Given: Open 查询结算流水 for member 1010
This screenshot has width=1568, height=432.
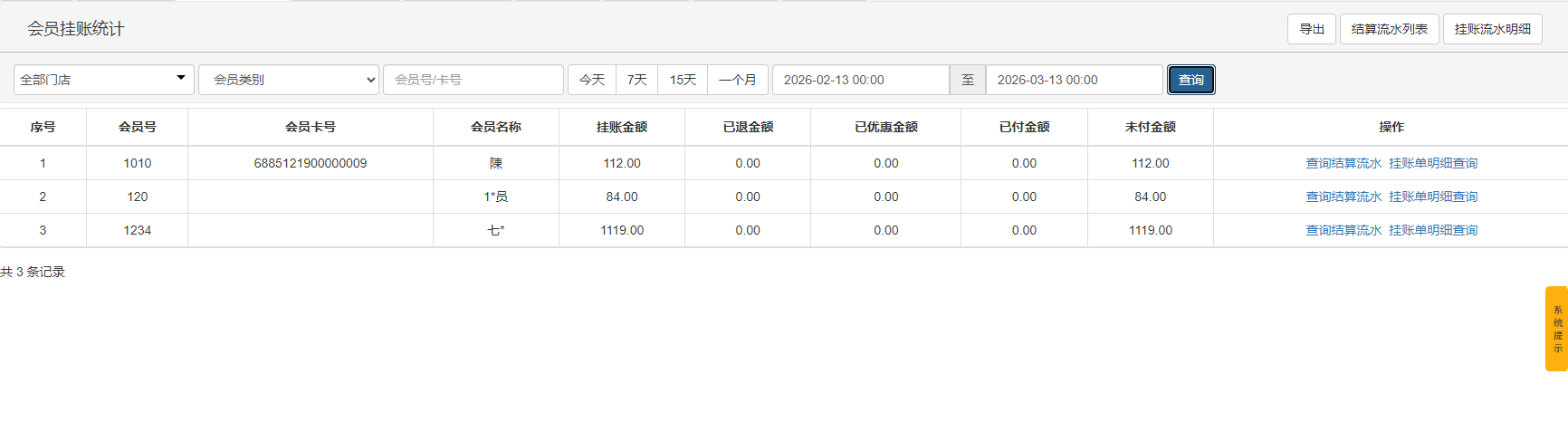Looking at the screenshot, I should tap(1343, 163).
